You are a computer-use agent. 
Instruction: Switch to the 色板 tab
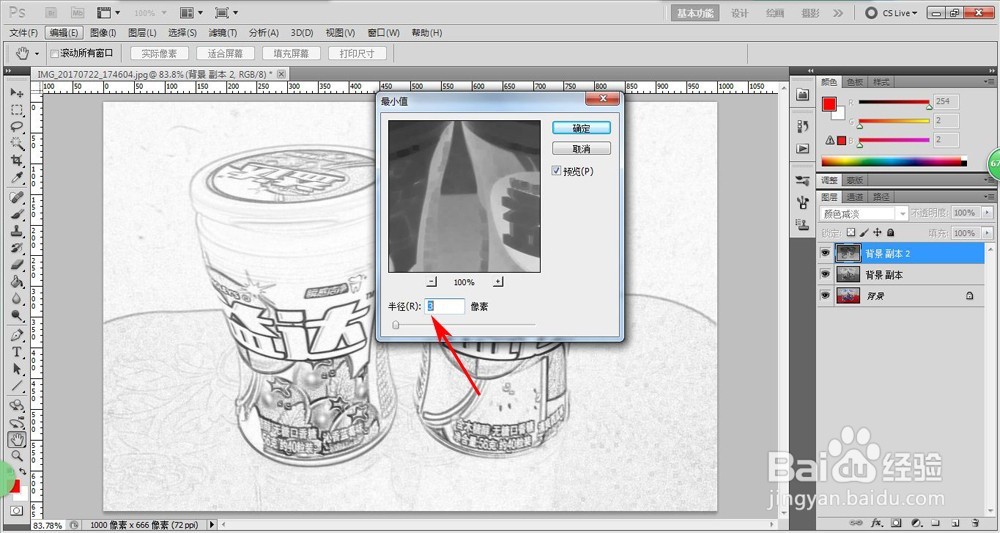(854, 82)
